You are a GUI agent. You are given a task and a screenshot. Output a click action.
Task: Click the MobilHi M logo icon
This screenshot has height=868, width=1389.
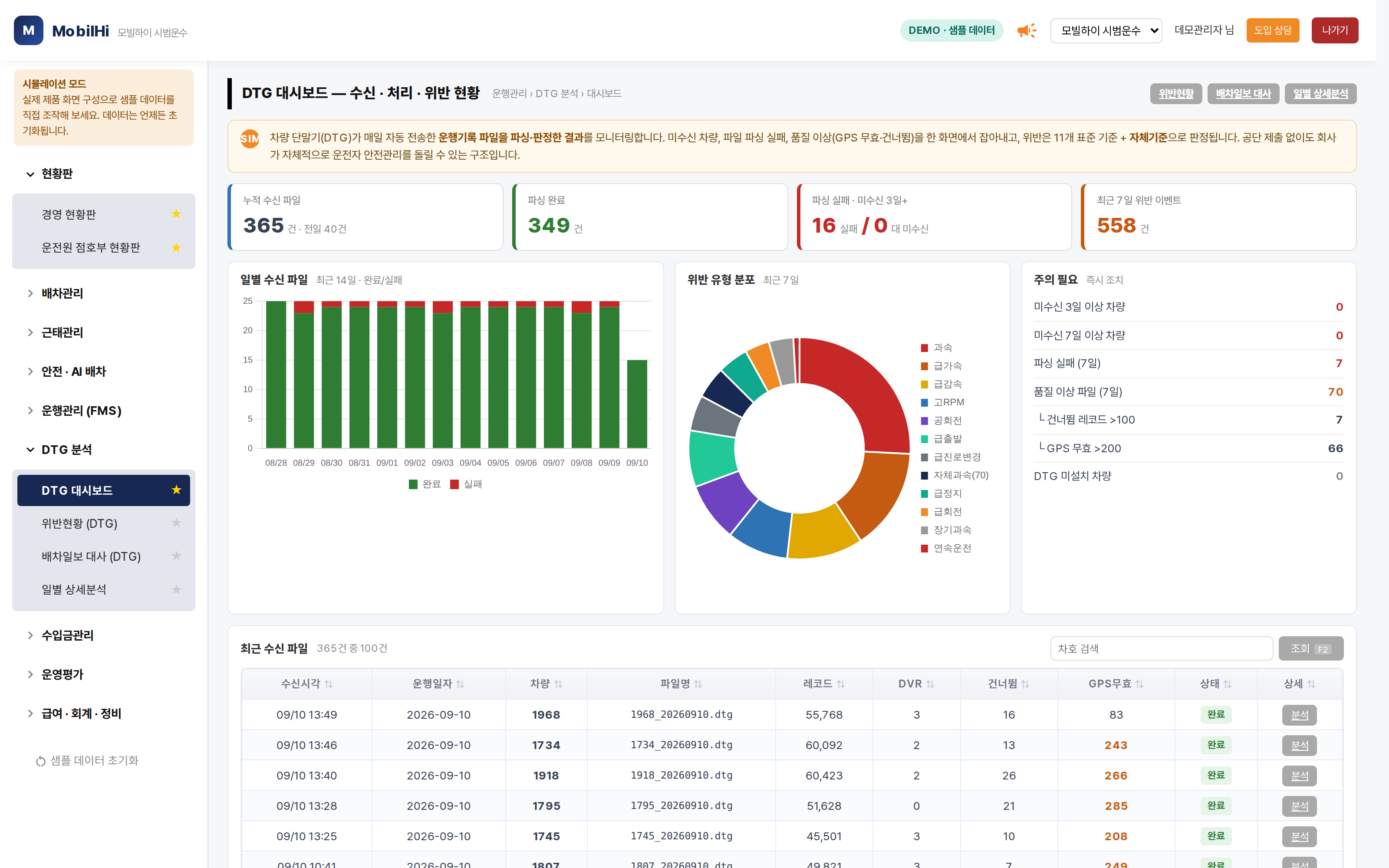28,30
